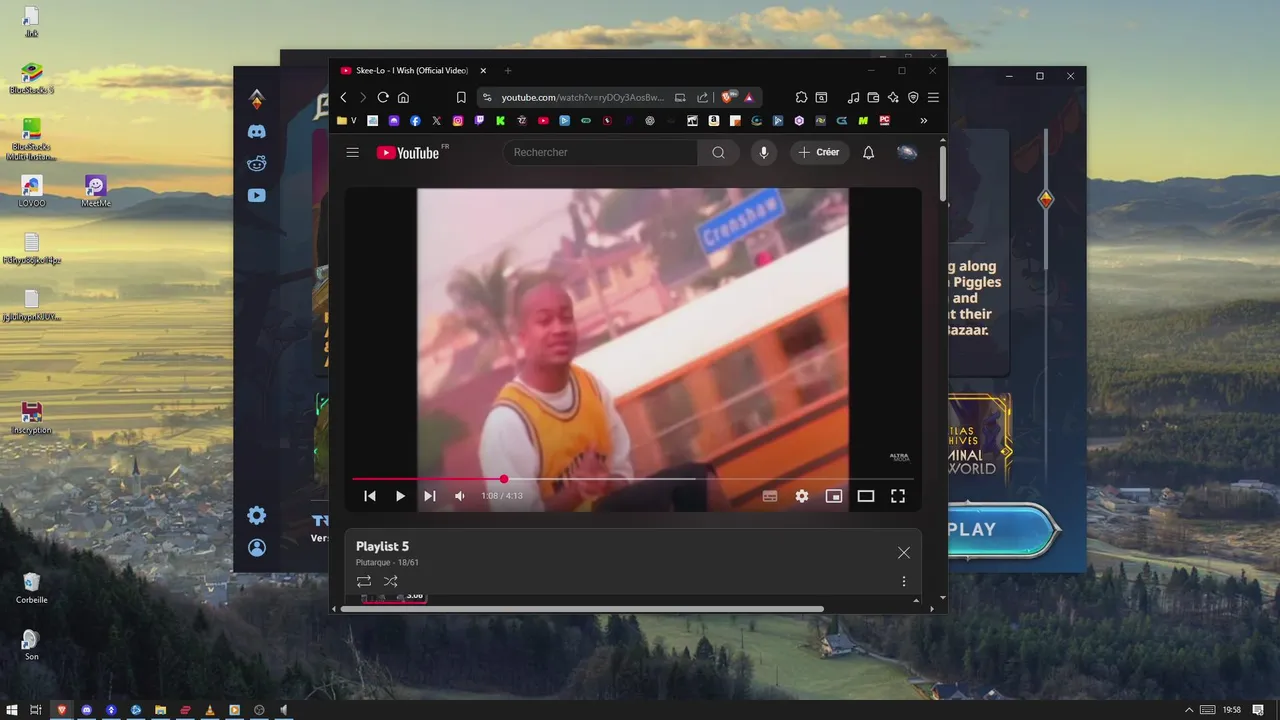
Task: Click launcher vertical scroll diamond handle
Action: 1046,199
